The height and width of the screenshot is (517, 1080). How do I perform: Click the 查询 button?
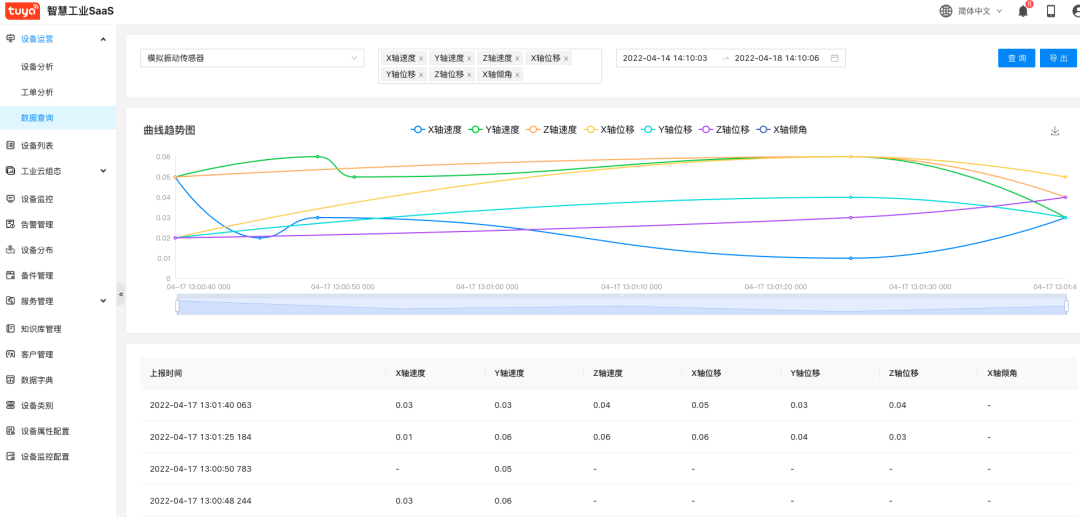point(1016,58)
